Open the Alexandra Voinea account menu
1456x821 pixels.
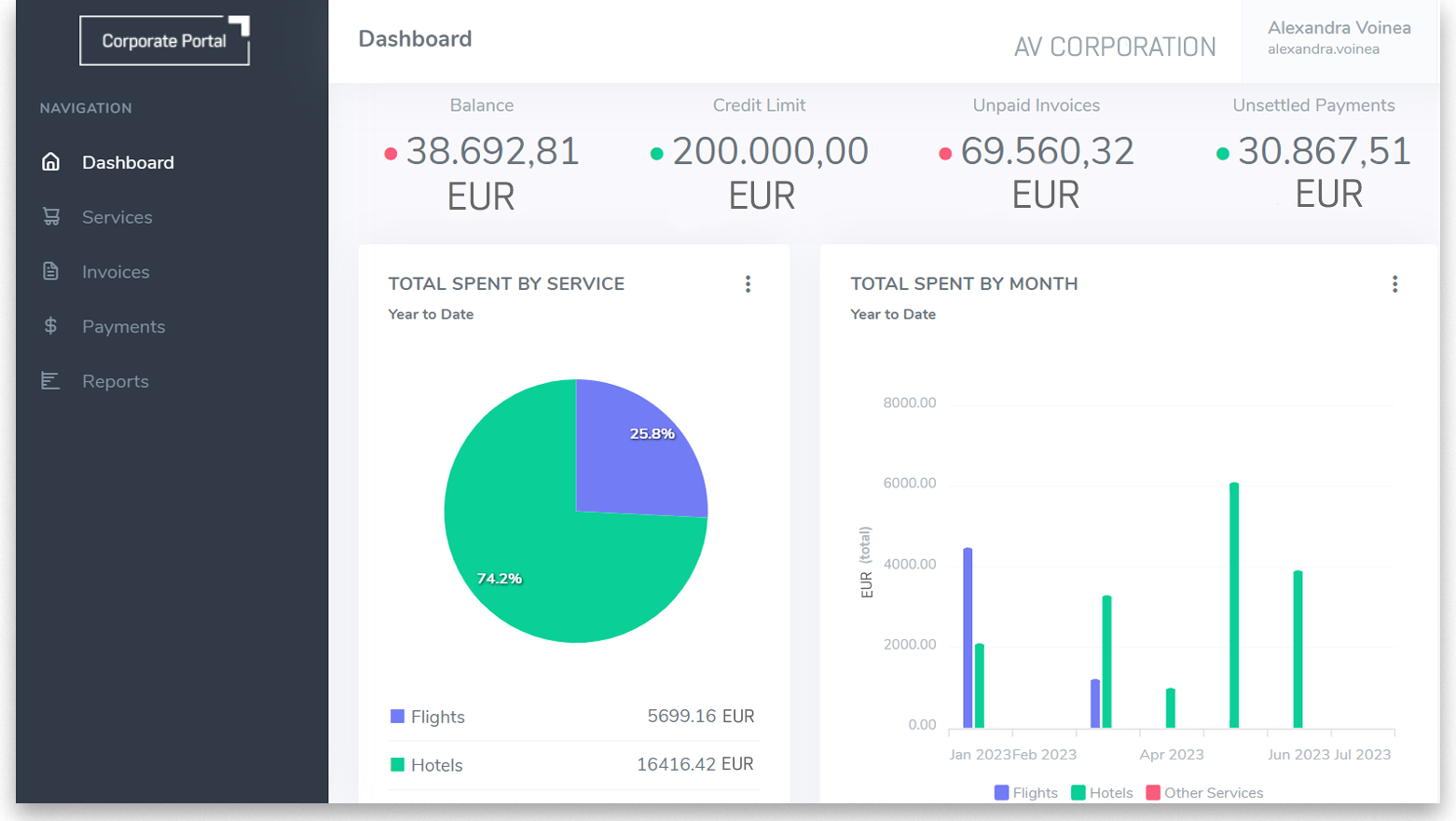point(1339,37)
